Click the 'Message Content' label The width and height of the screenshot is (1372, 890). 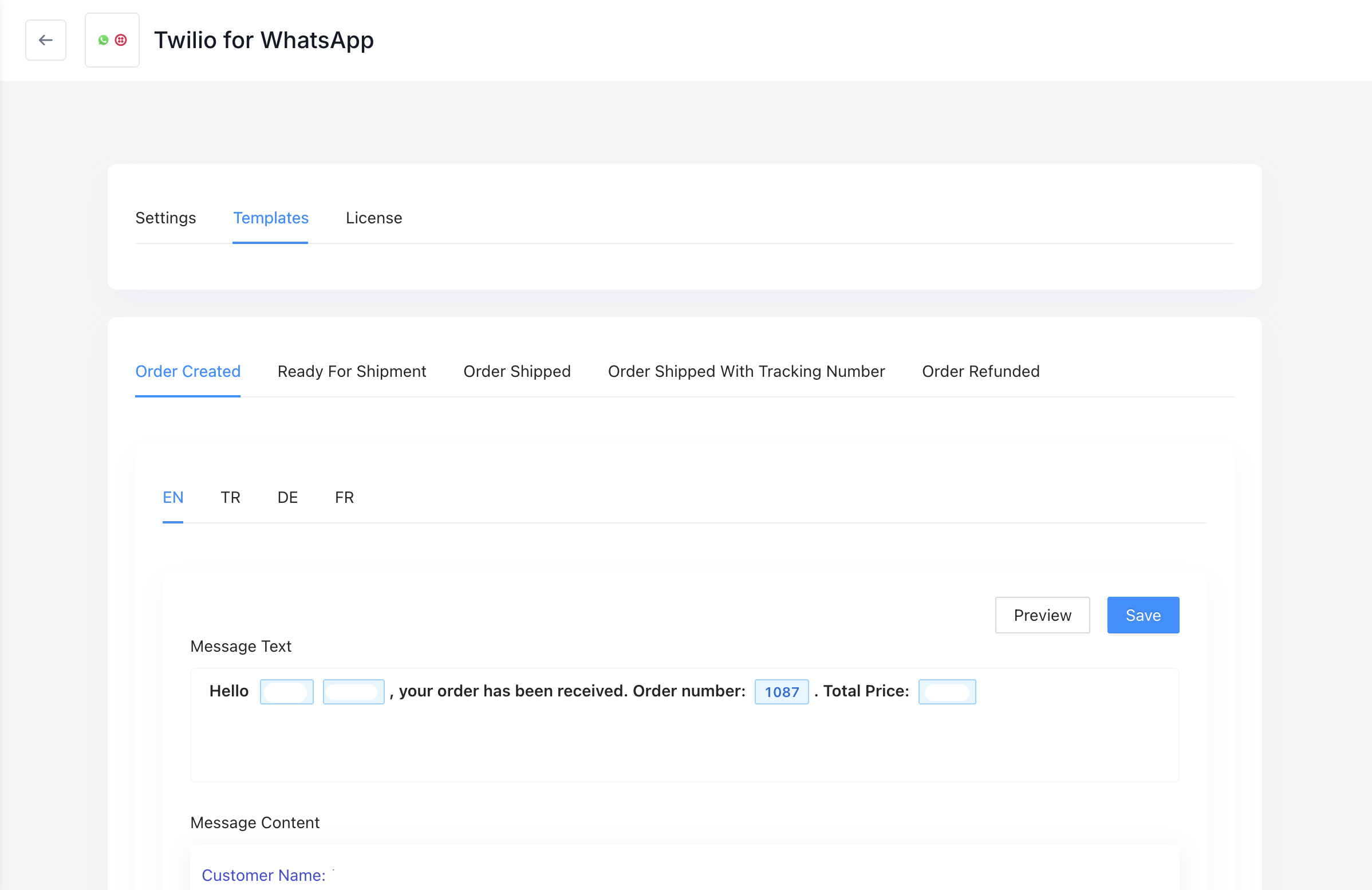pyautogui.click(x=254, y=822)
